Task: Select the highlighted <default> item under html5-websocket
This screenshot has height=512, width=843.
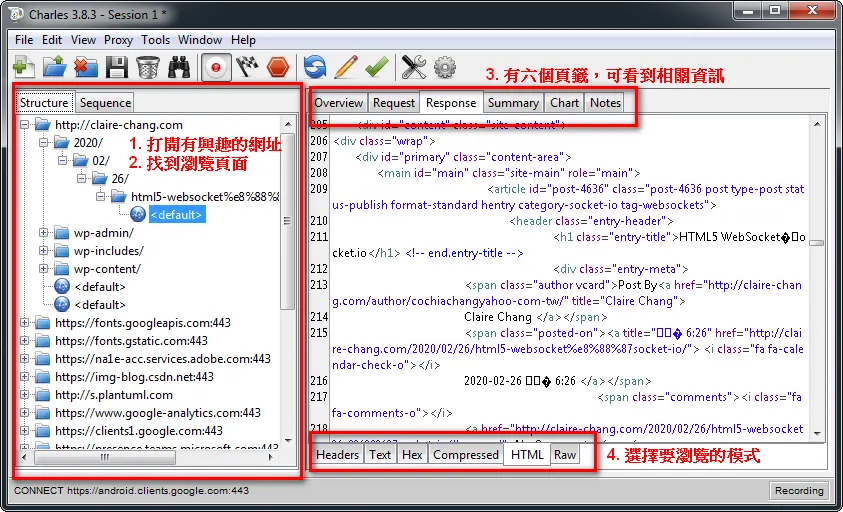Action: [x=176, y=215]
